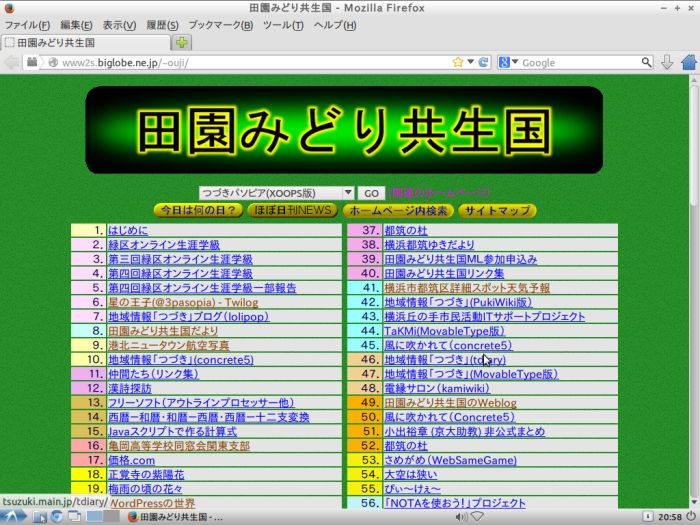Open the ファイル(F) menu
Screen dimensions: 700x525
tap(28, 24)
